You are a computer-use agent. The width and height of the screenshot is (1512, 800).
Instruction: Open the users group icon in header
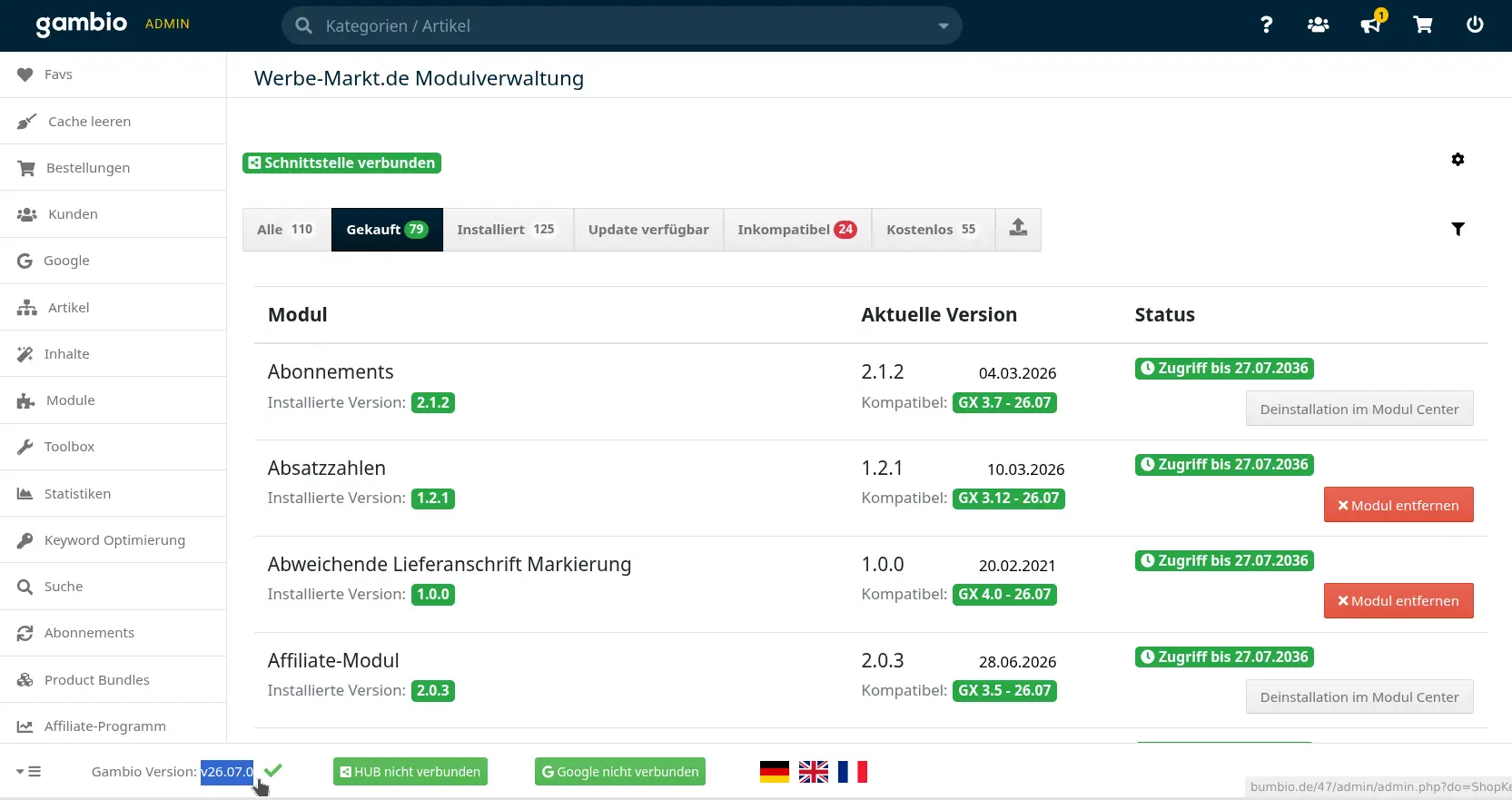click(1318, 25)
